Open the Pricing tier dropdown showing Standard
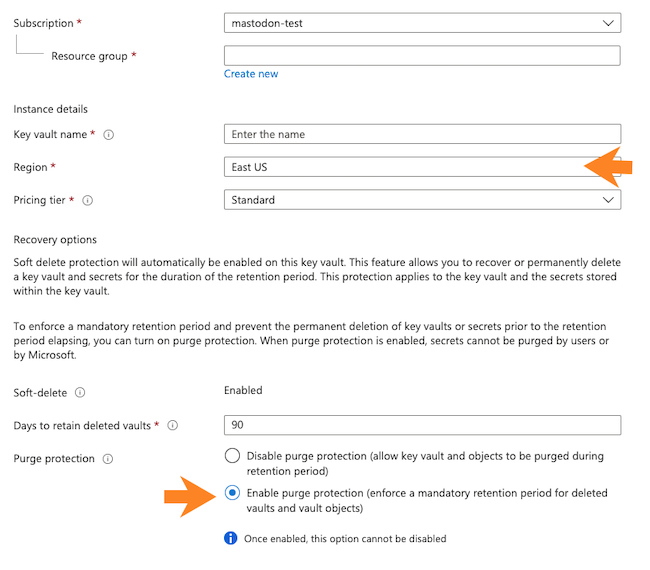650x570 pixels. tap(422, 200)
